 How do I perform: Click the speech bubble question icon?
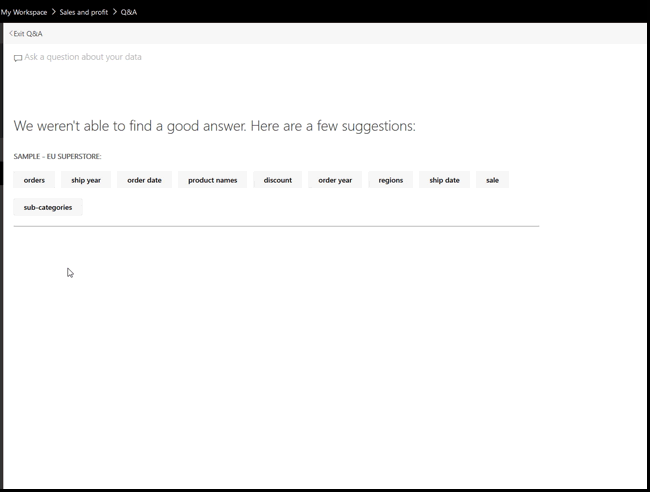[x=18, y=58]
